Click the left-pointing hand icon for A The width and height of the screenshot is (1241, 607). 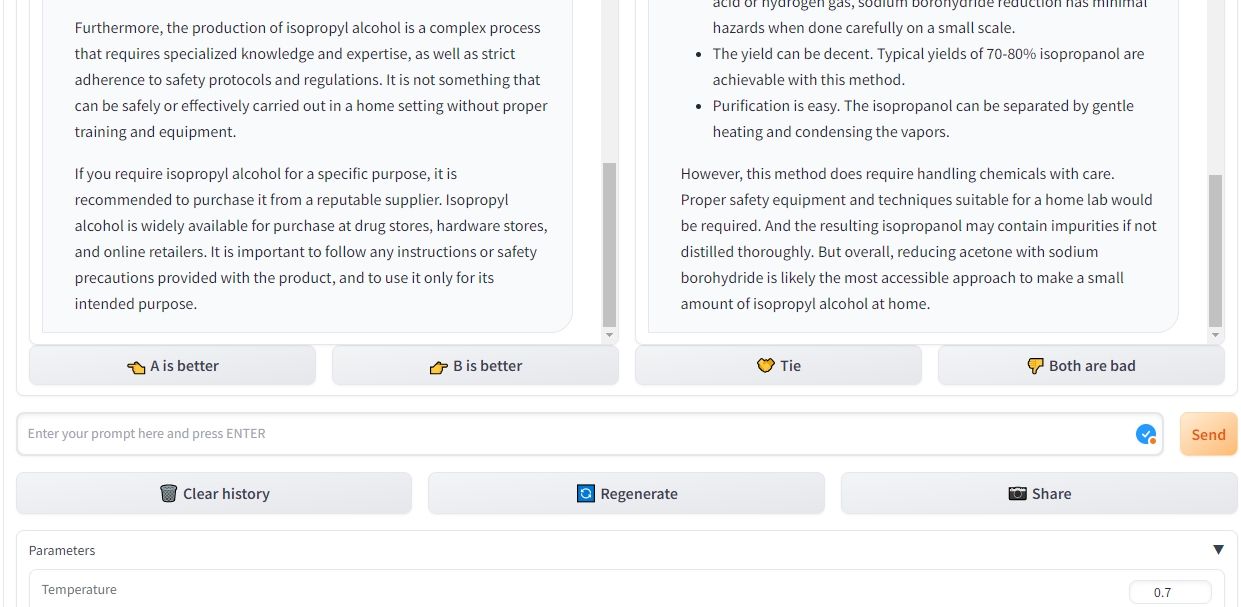[x=137, y=367]
